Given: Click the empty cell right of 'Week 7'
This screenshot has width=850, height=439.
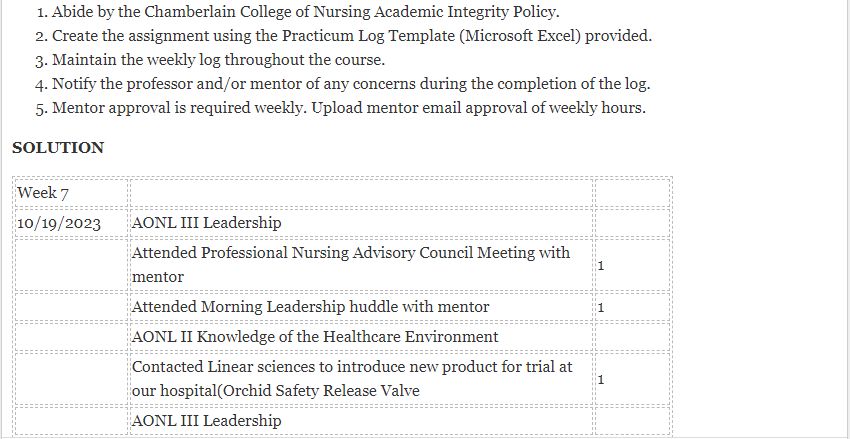Looking at the screenshot, I should click(360, 192).
